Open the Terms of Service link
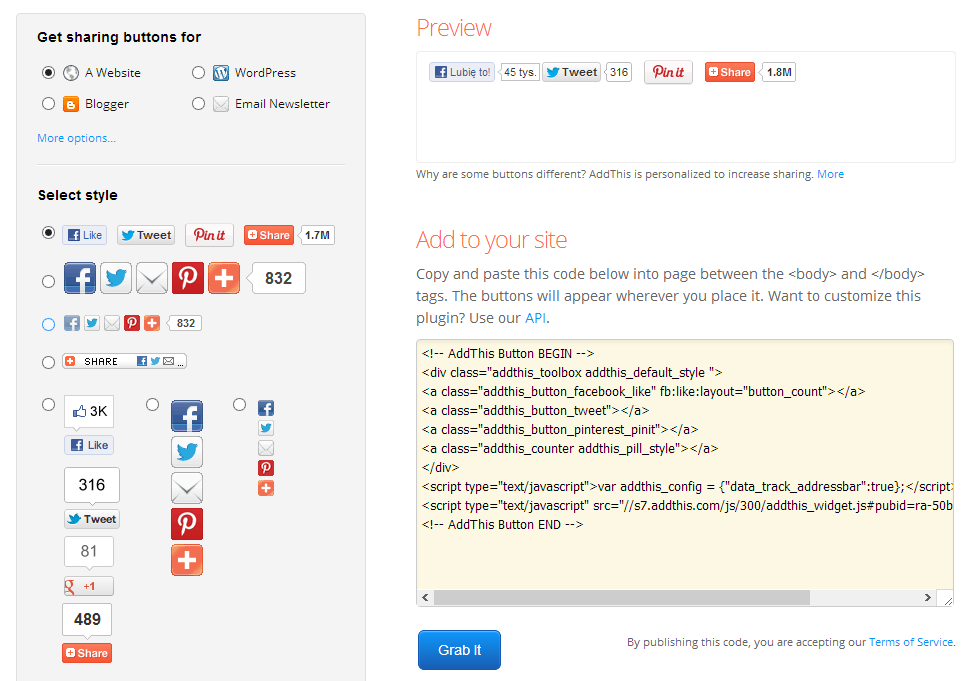The height and width of the screenshot is (681, 967). point(911,642)
